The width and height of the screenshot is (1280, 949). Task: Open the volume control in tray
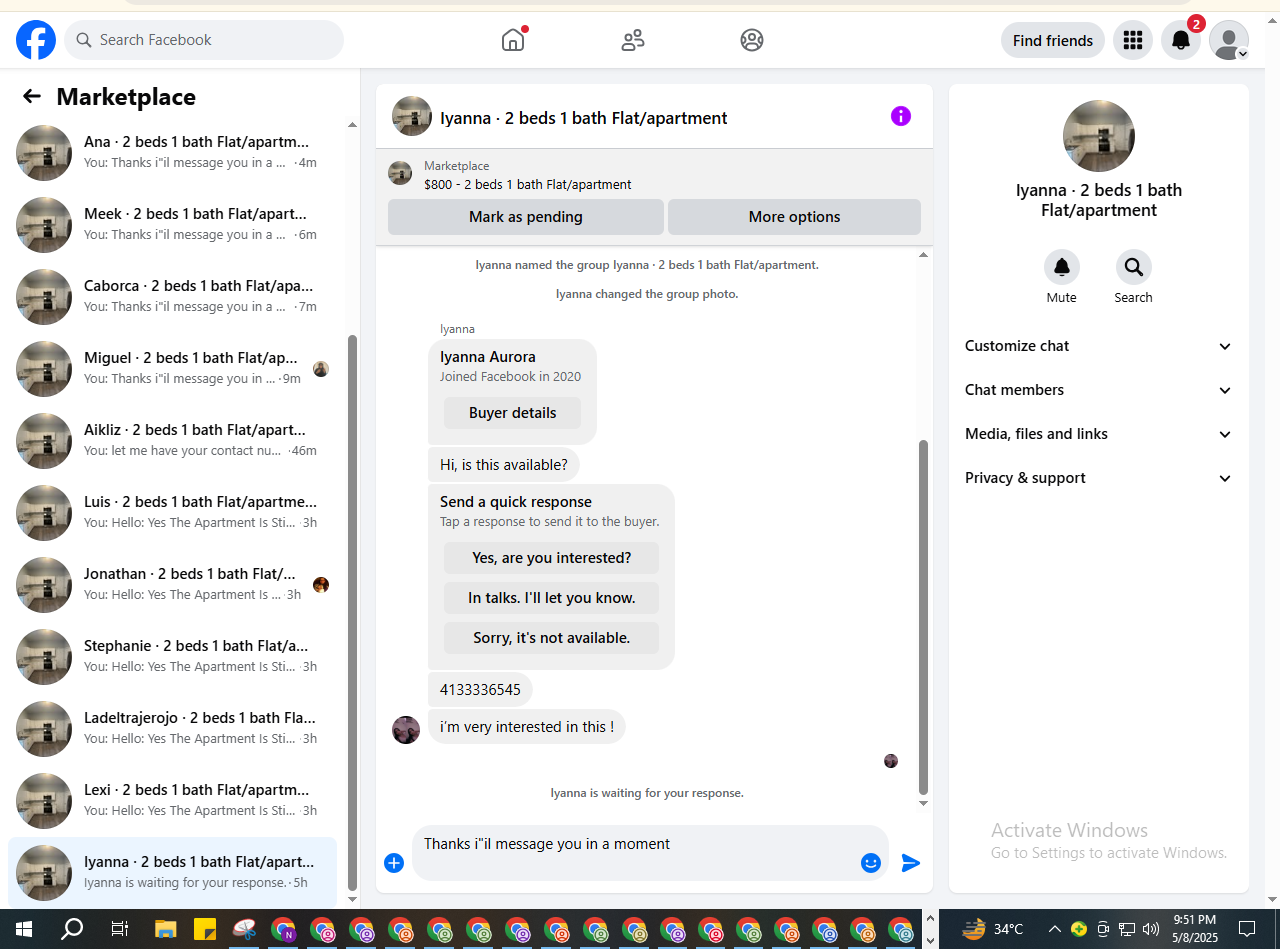tap(1151, 929)
